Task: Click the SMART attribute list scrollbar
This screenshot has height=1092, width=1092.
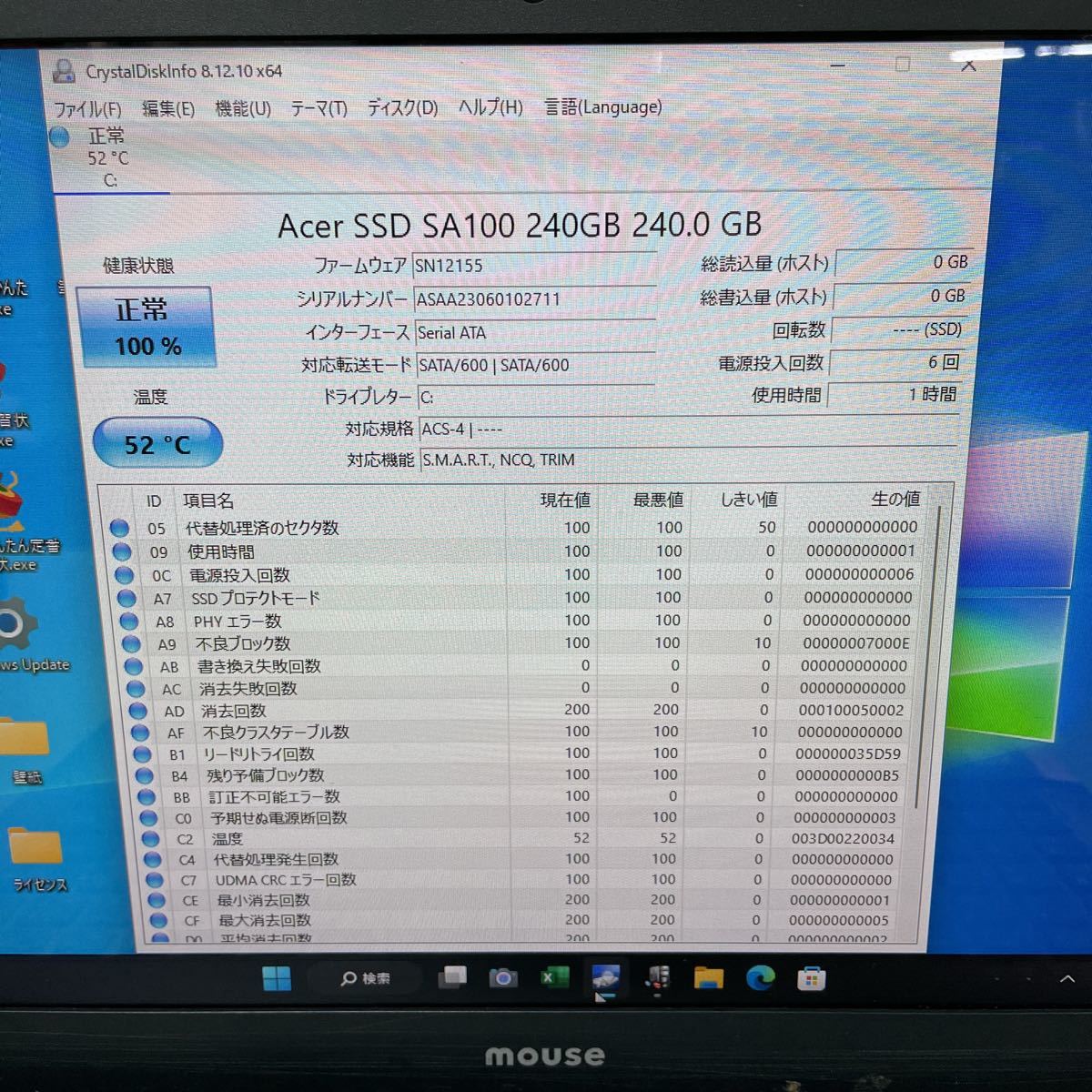Action: [x=929, y=655]
